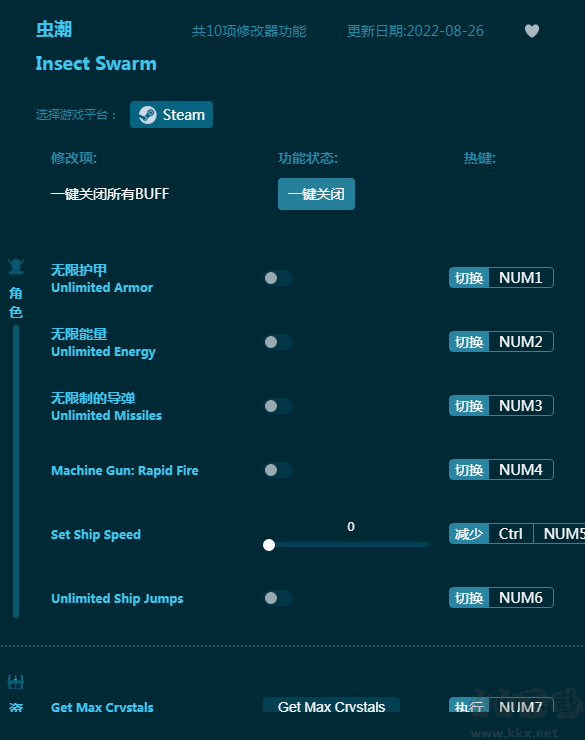Turn on Unlimited Missiles switch
The image size is (585, 740).
[278, 406]
